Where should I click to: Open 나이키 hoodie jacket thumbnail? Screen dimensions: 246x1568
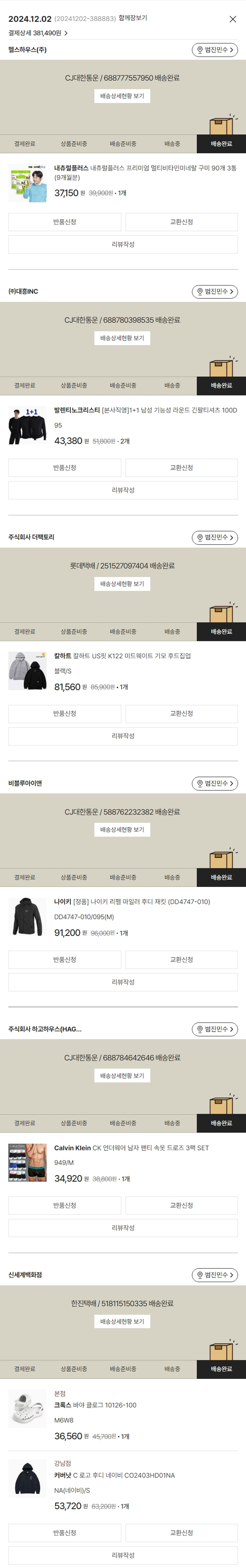(x=28, y=917)
